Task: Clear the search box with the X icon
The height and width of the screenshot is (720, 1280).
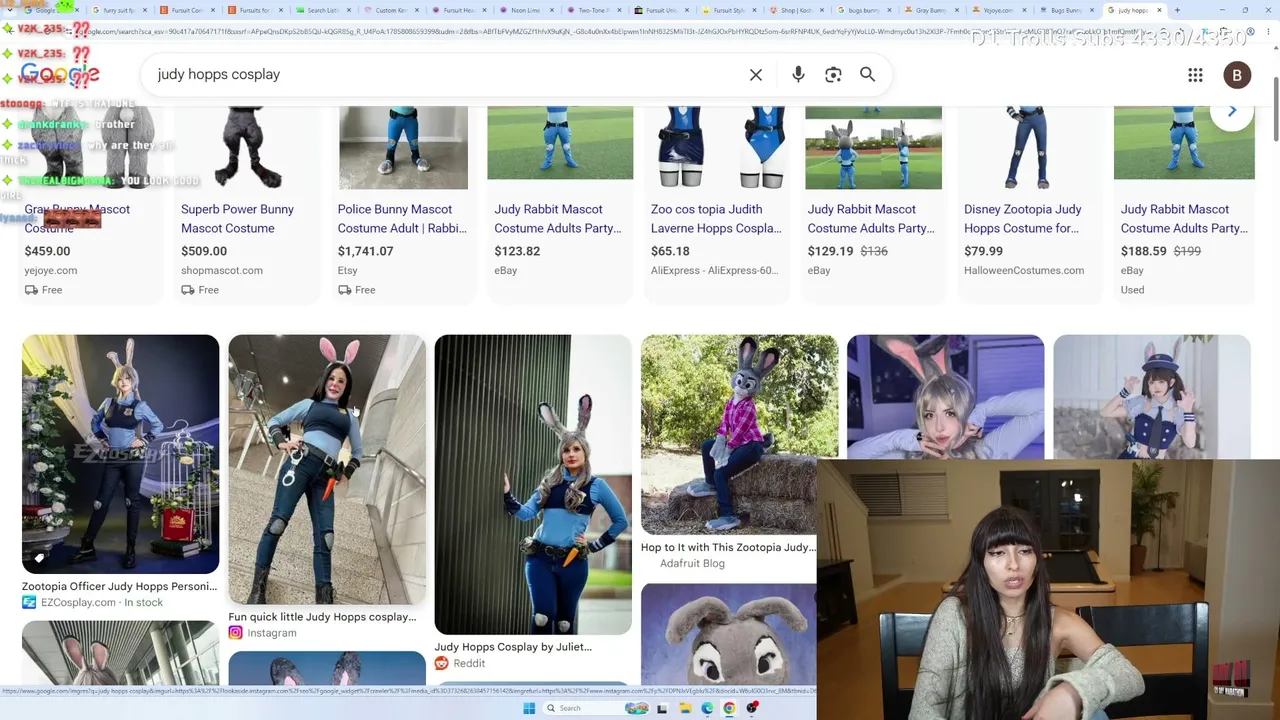Action: point(756,75)
